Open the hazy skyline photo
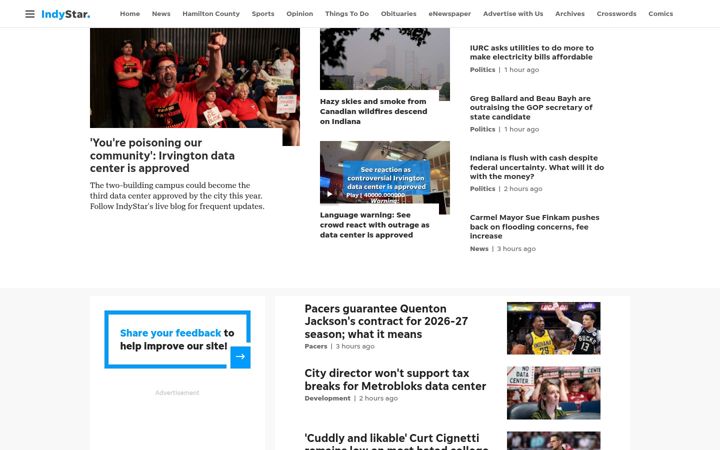Screen dimensions: 720x450 (385, 59)
